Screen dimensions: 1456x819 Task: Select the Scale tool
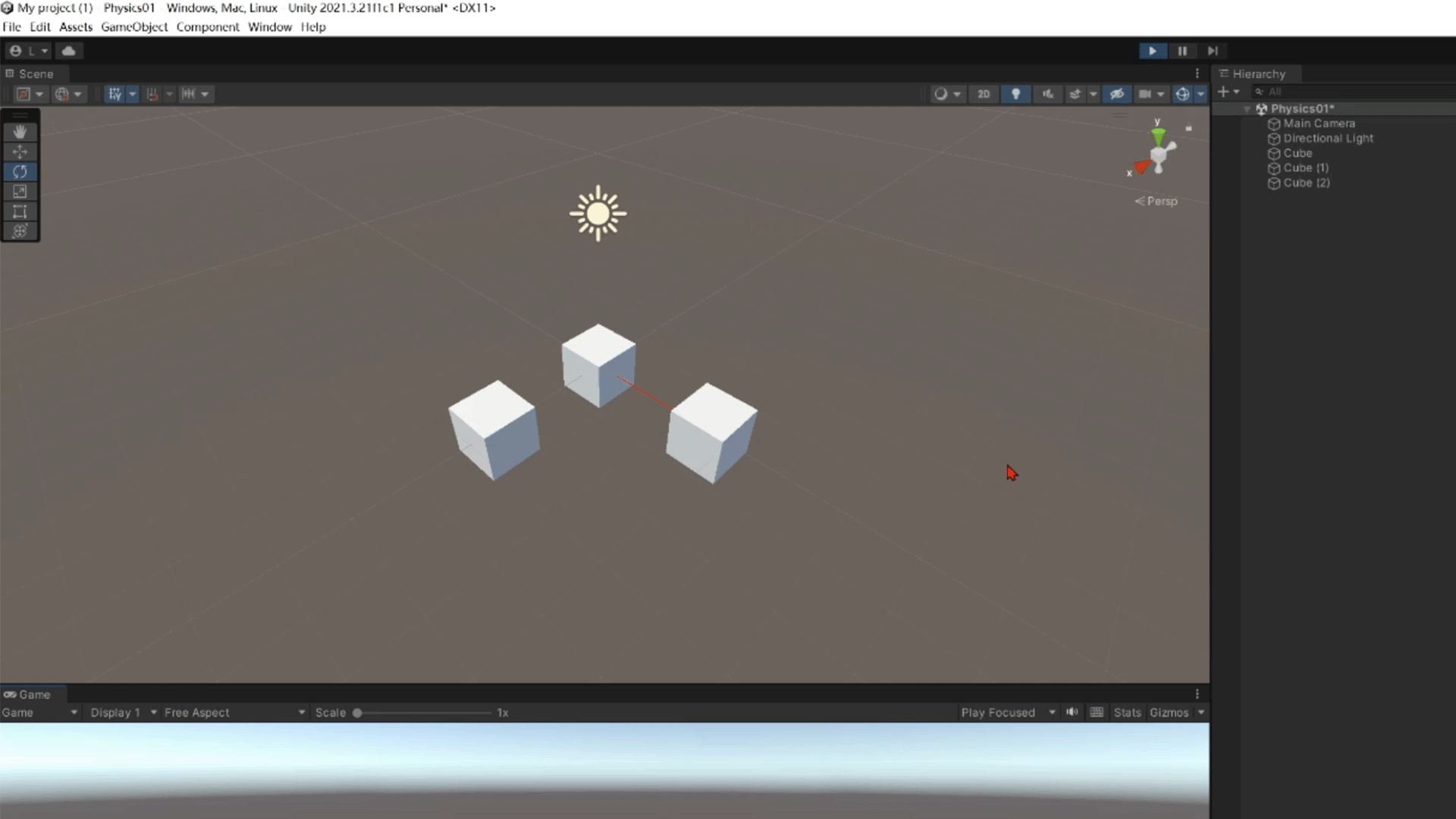[20, 191]
